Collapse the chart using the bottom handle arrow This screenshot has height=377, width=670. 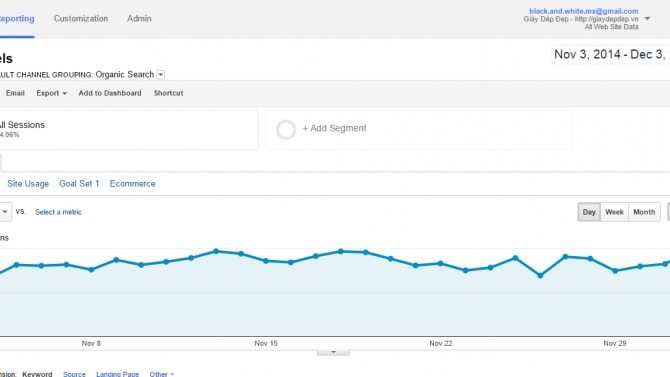333,352
